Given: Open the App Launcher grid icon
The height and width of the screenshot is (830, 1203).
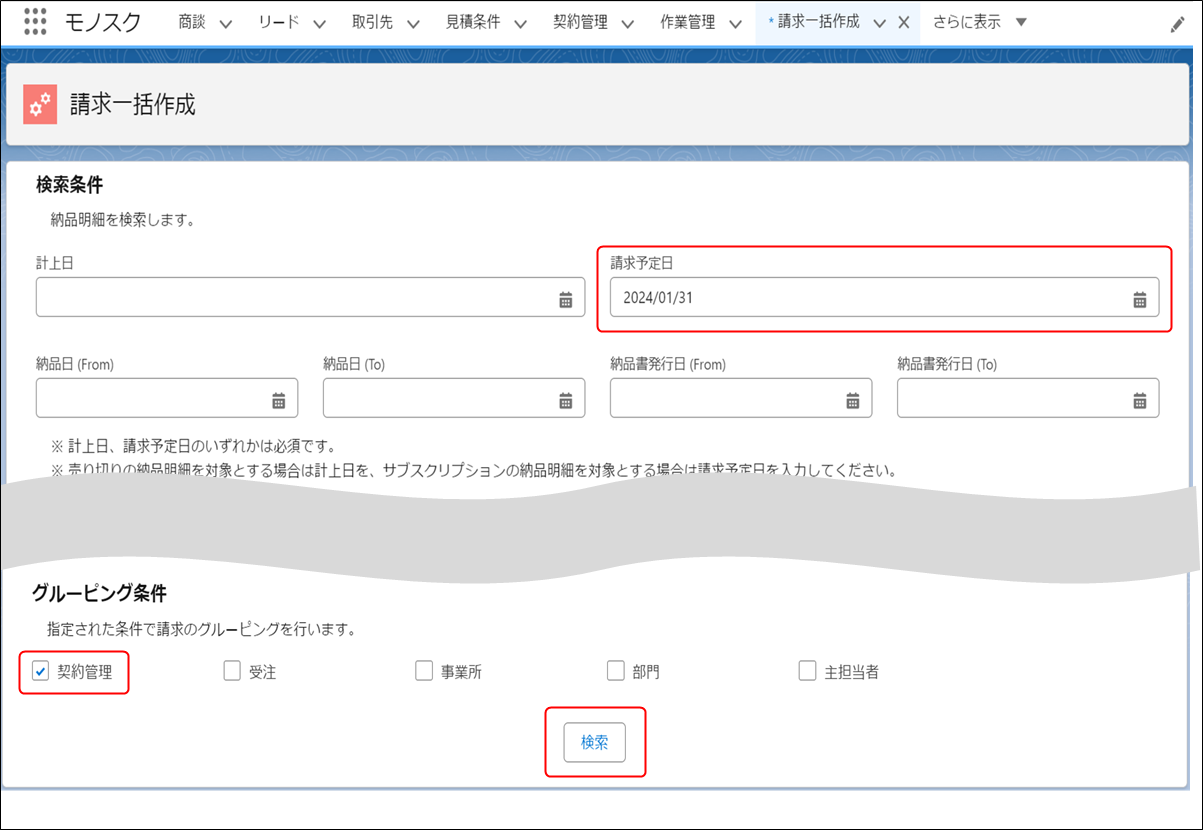Looking at the screenshot, I should 35,22.
